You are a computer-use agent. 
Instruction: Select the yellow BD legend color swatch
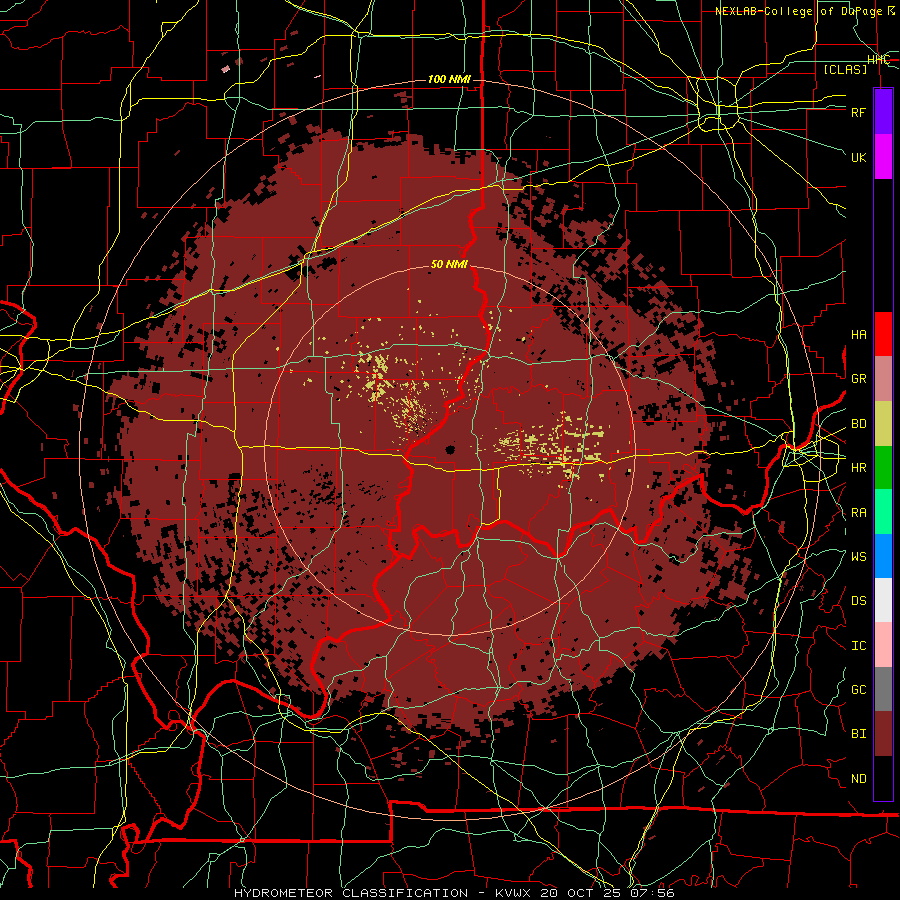coord(883,424)
